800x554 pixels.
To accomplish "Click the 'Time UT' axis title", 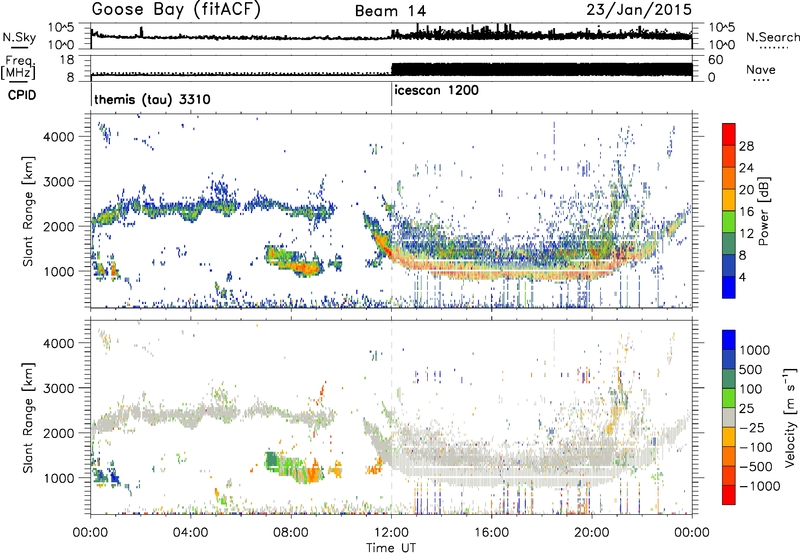I will click(391, 548).
